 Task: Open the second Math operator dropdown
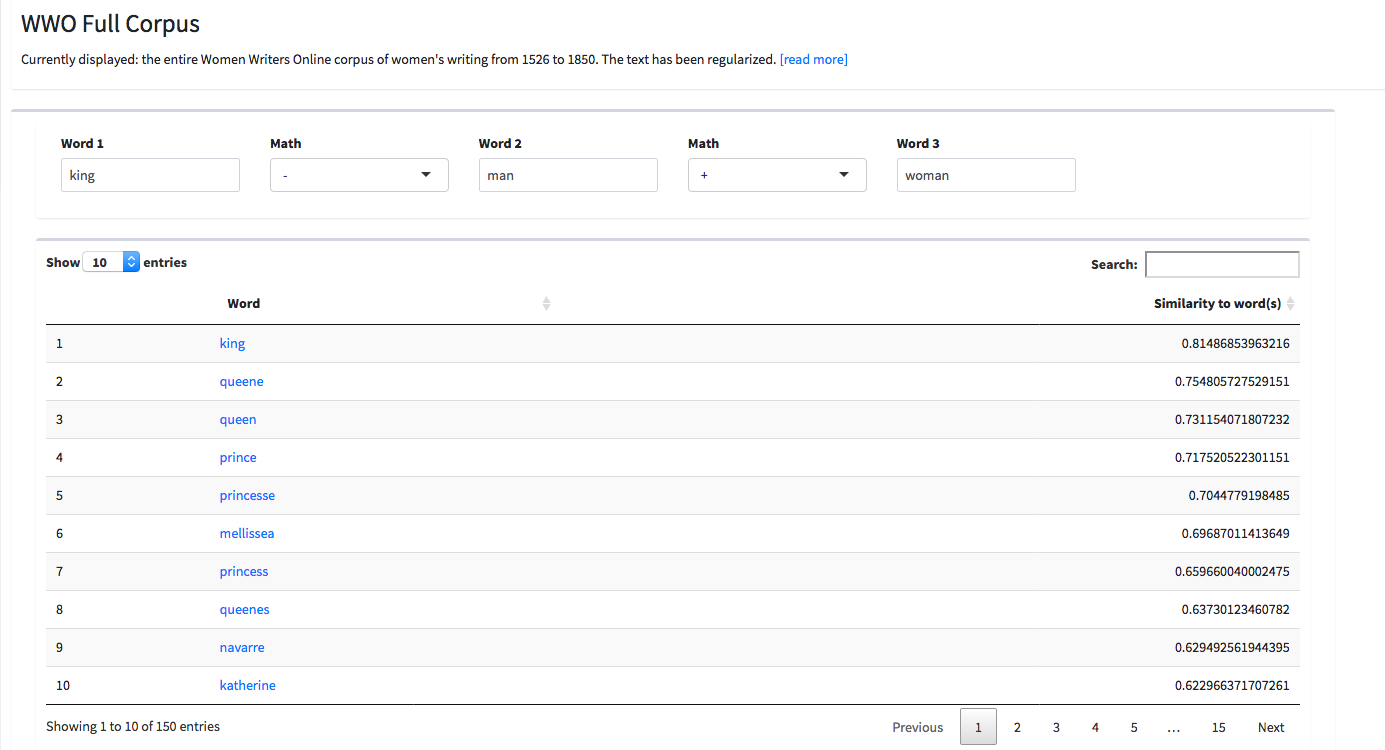pos(777,175)
